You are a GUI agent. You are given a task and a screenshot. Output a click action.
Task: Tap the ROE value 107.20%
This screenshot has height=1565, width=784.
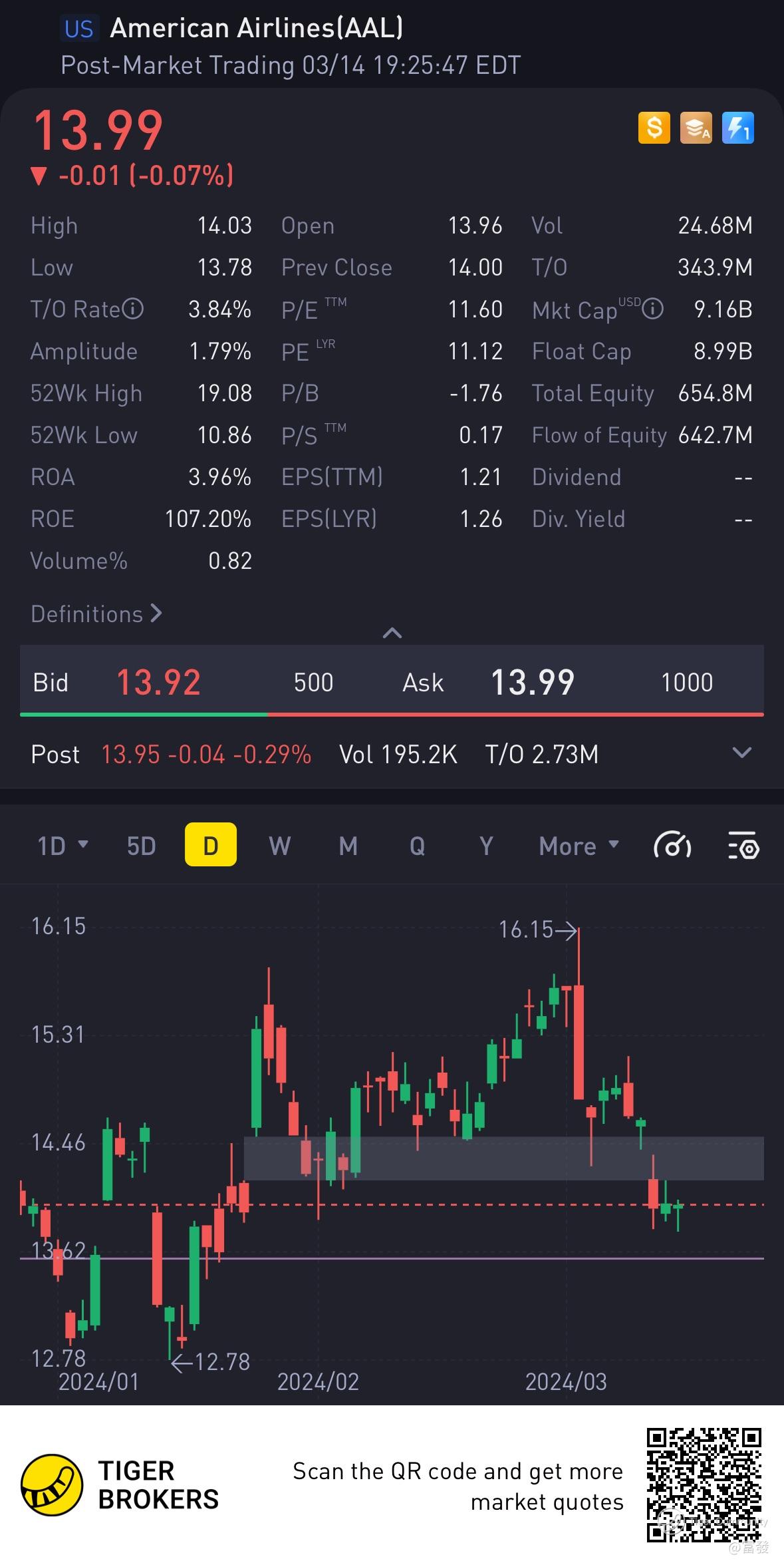[208, 519]
